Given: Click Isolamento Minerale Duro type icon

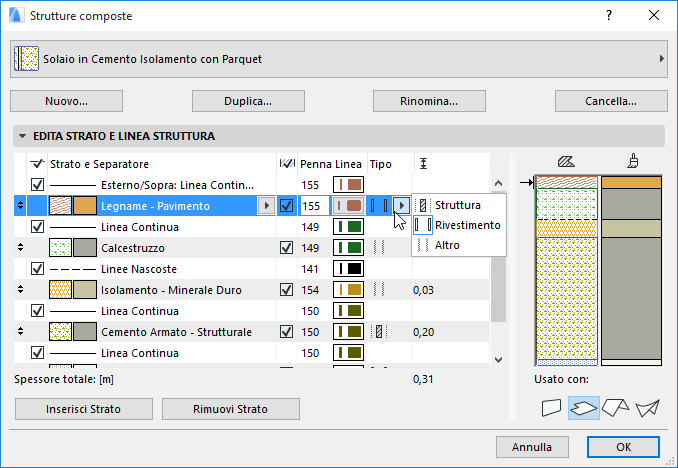Looking at the screenshot, I should [379, 290].
